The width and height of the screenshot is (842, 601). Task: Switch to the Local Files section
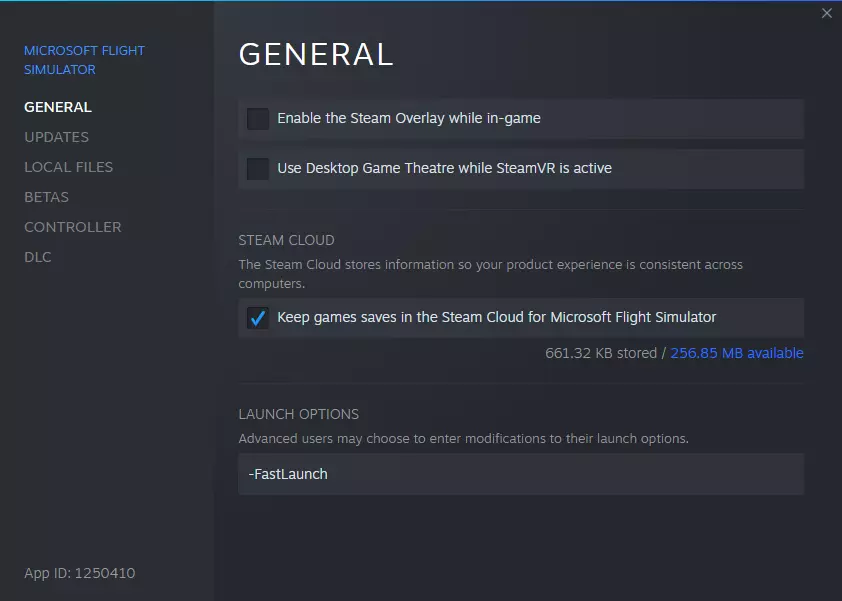[68, 167]
